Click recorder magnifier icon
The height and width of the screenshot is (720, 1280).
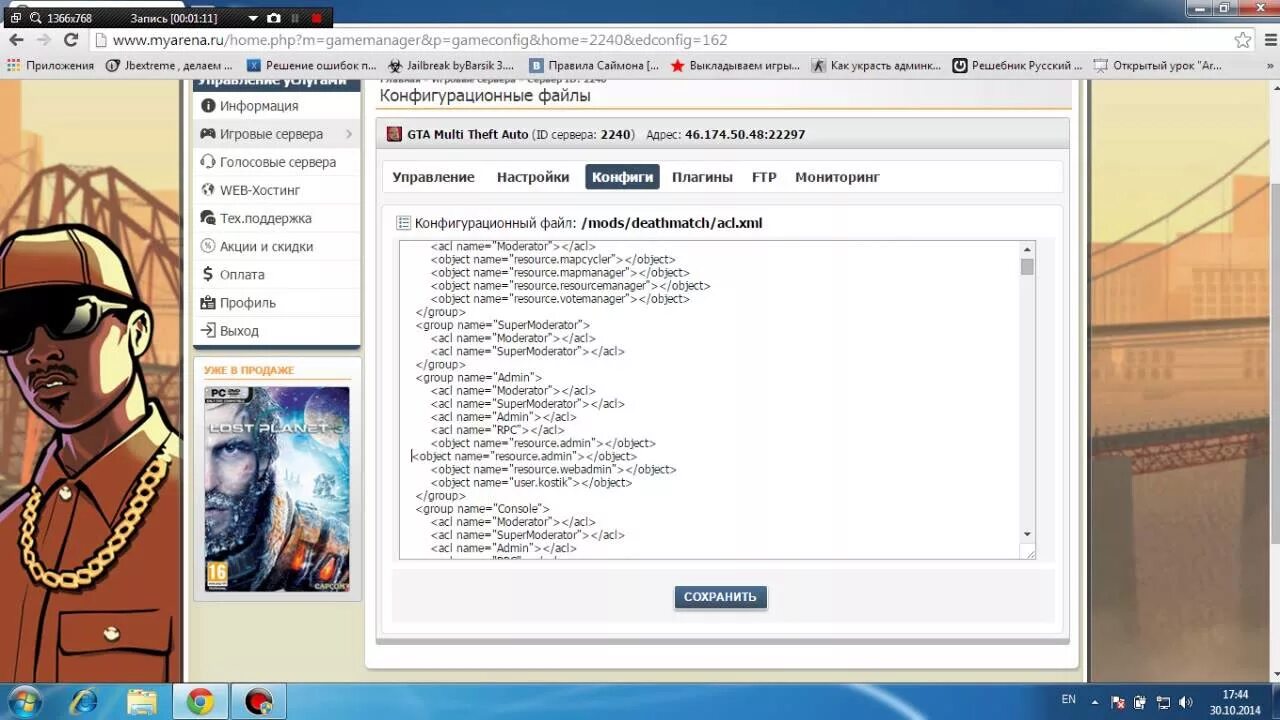pyautogui.click(x=36, y=18)
